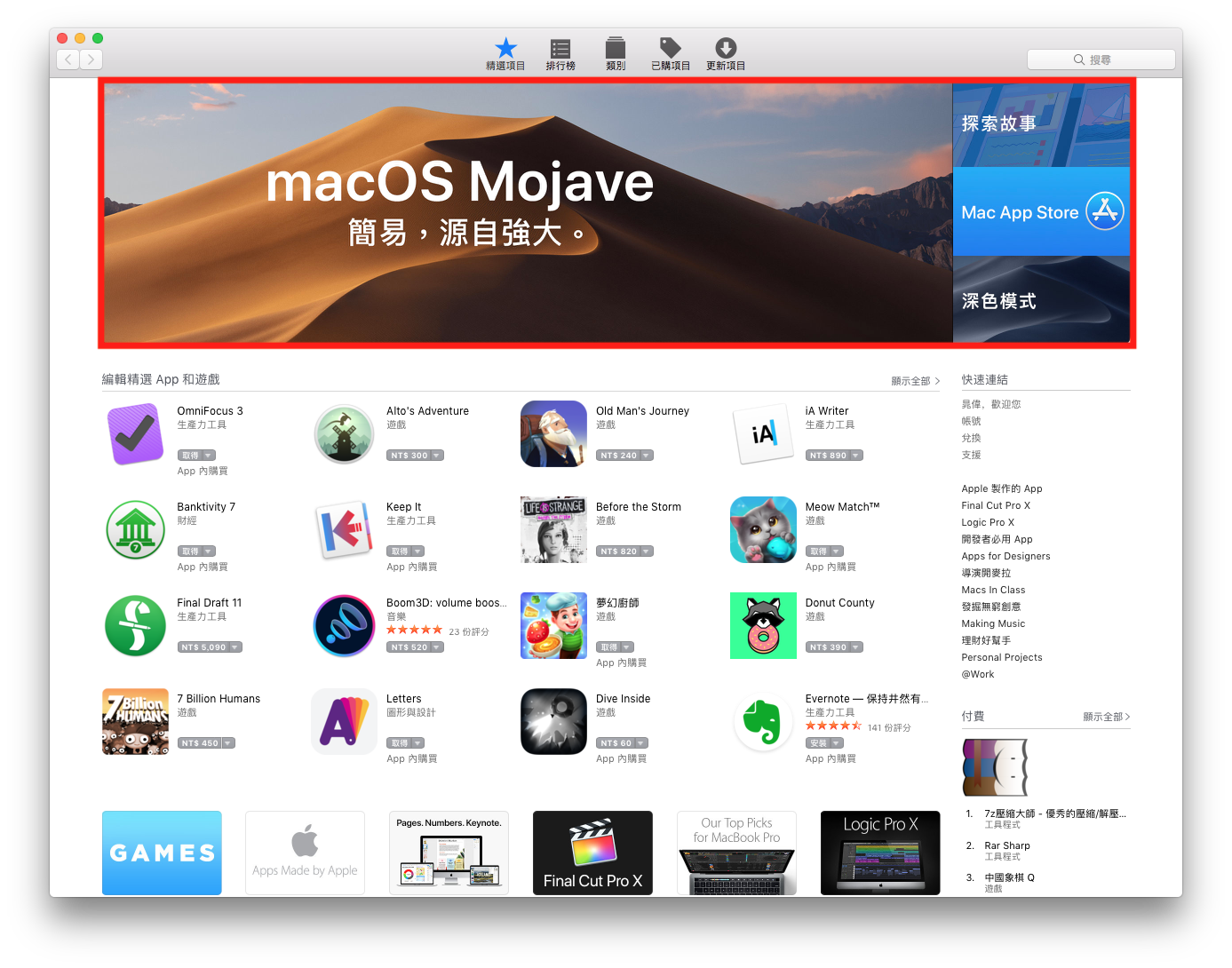
Task: Expand dropdown arrow on Old Man's Journey price
Action: pos(647,456)
